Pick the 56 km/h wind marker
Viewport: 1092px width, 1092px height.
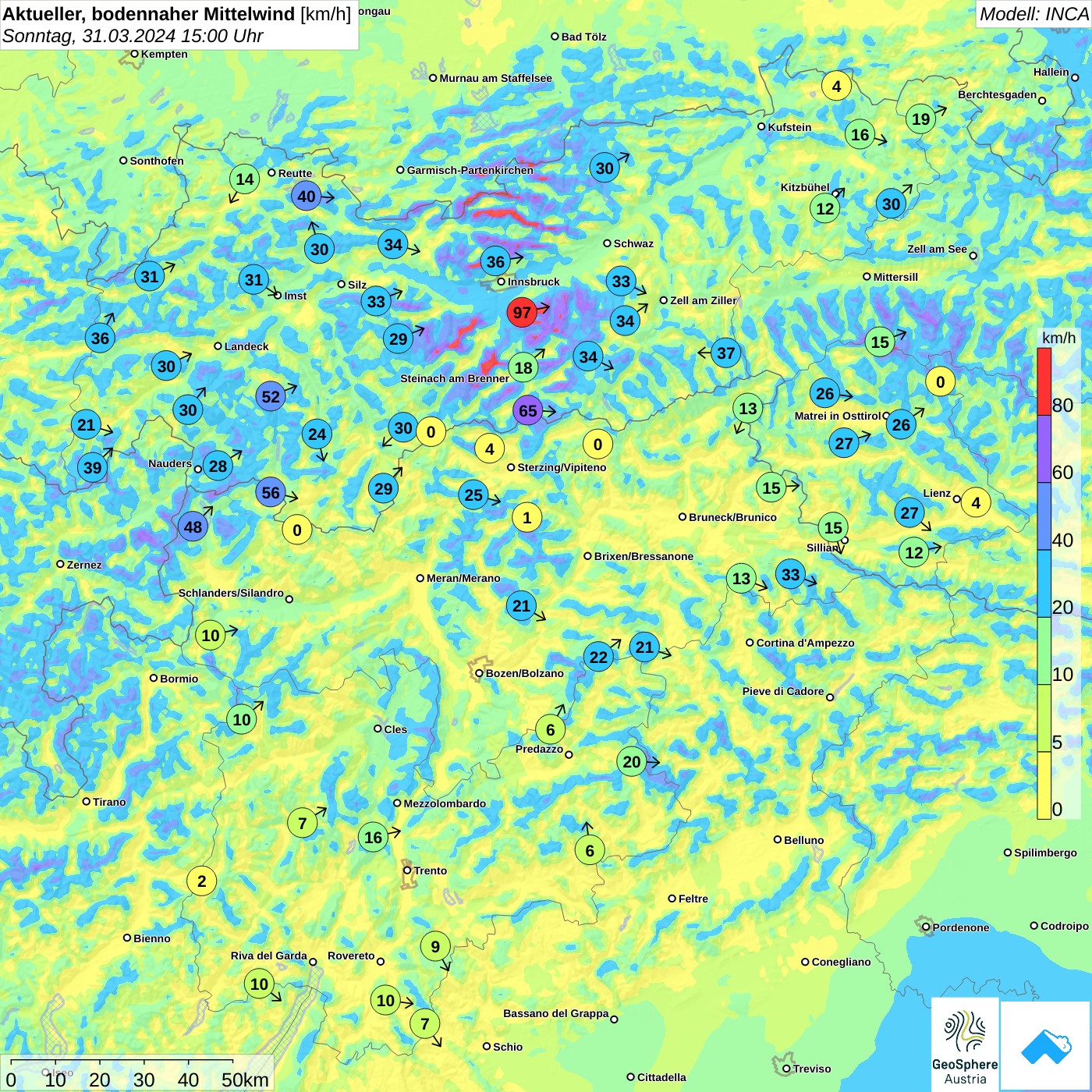(271, 493)
